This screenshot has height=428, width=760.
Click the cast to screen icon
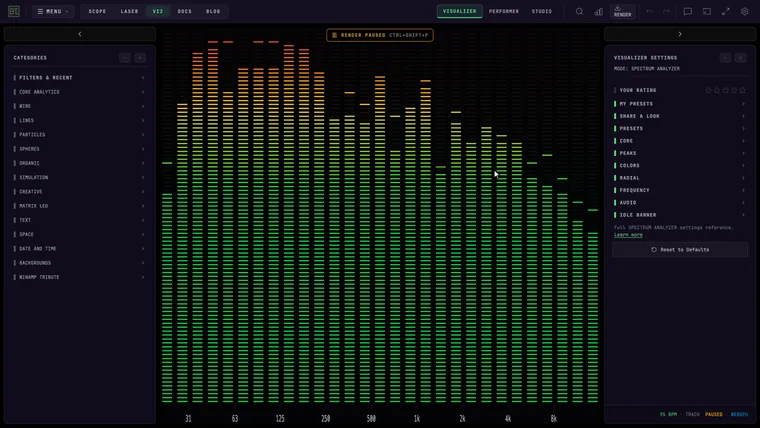point(707,11)
